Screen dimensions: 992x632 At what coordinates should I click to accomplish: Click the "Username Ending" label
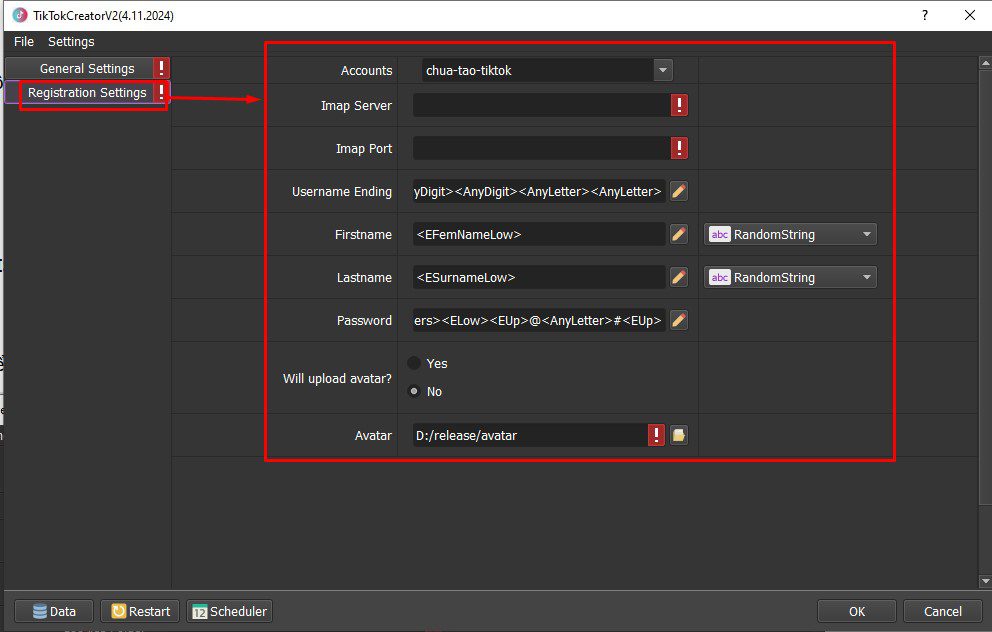coord(342,191)
